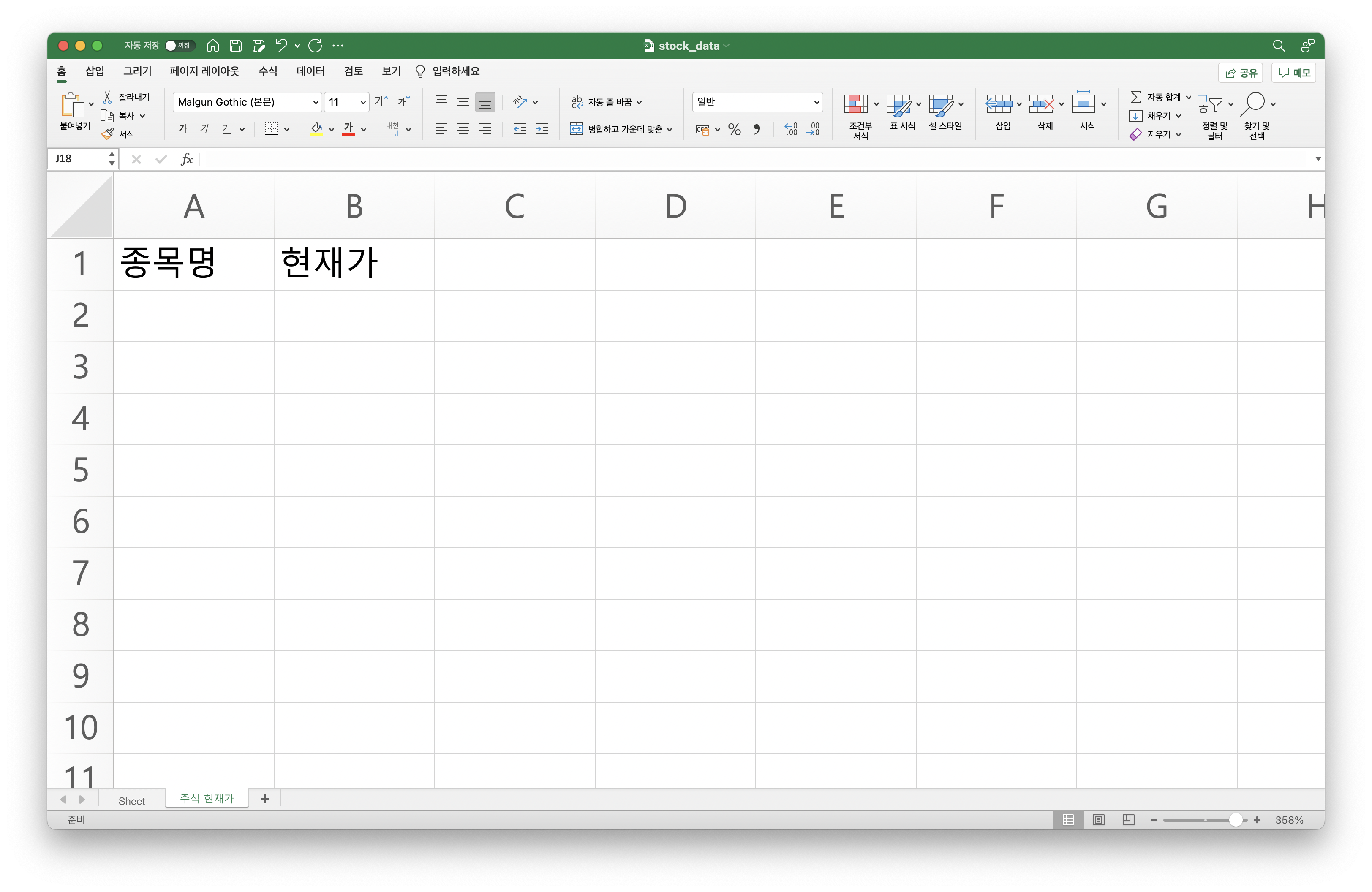Toggle italic formatting button

[x=204, y=129]
